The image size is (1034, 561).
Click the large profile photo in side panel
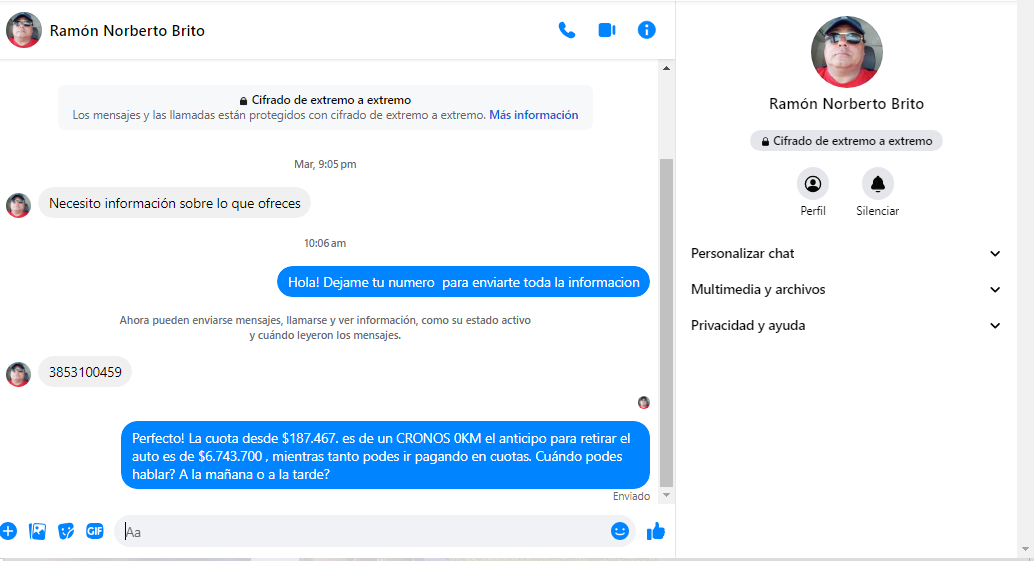coord(847,52)
